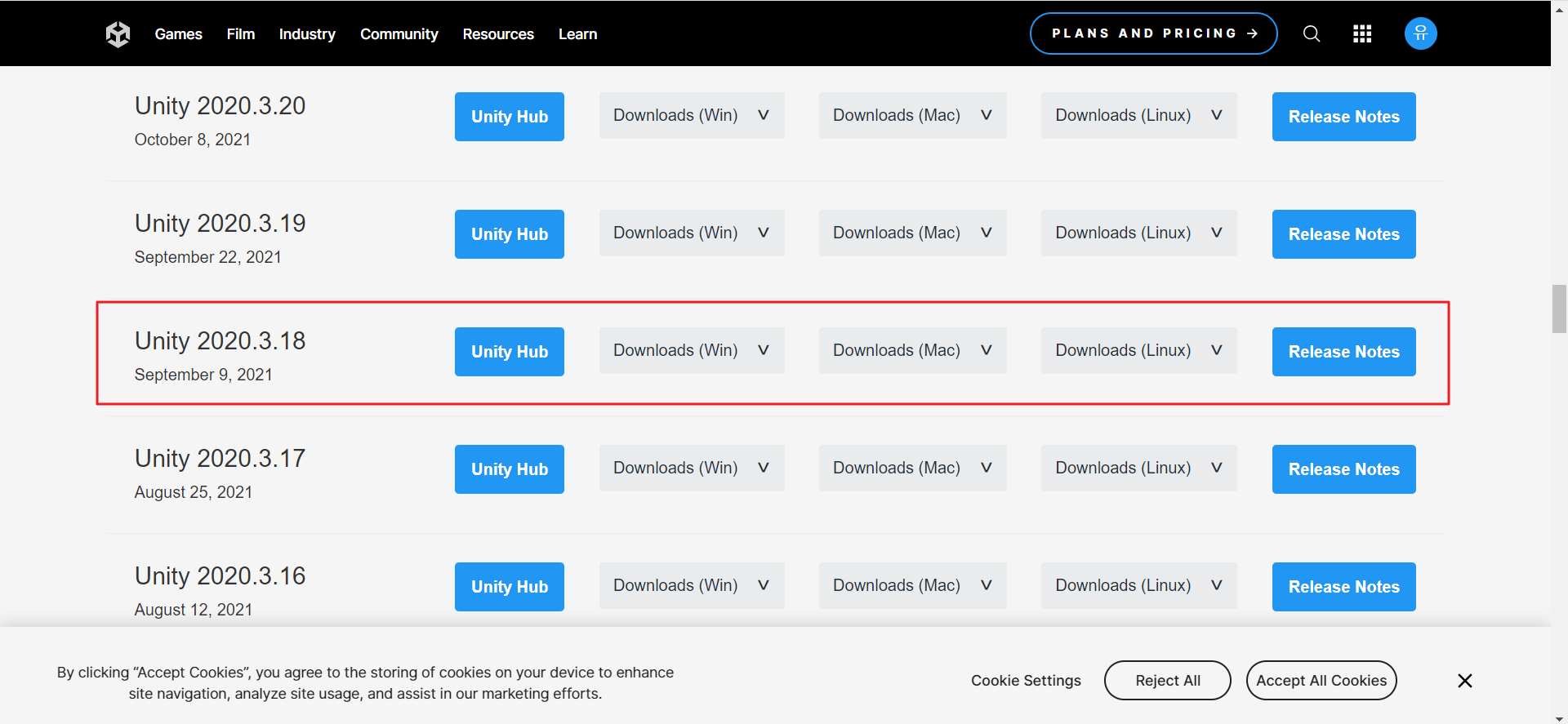Expand Downloads (Linux) for Unity 2020.3.19
Screen dimensions: 1568x724
coord(1139,233)
